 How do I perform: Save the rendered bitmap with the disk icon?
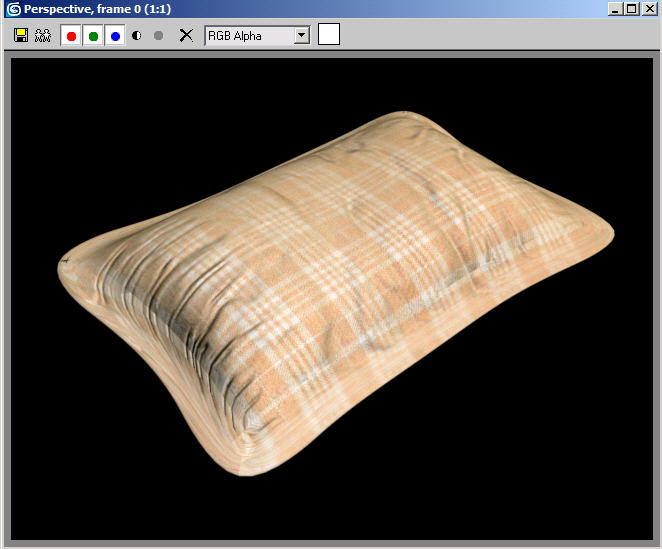click(x=20, y=35)
